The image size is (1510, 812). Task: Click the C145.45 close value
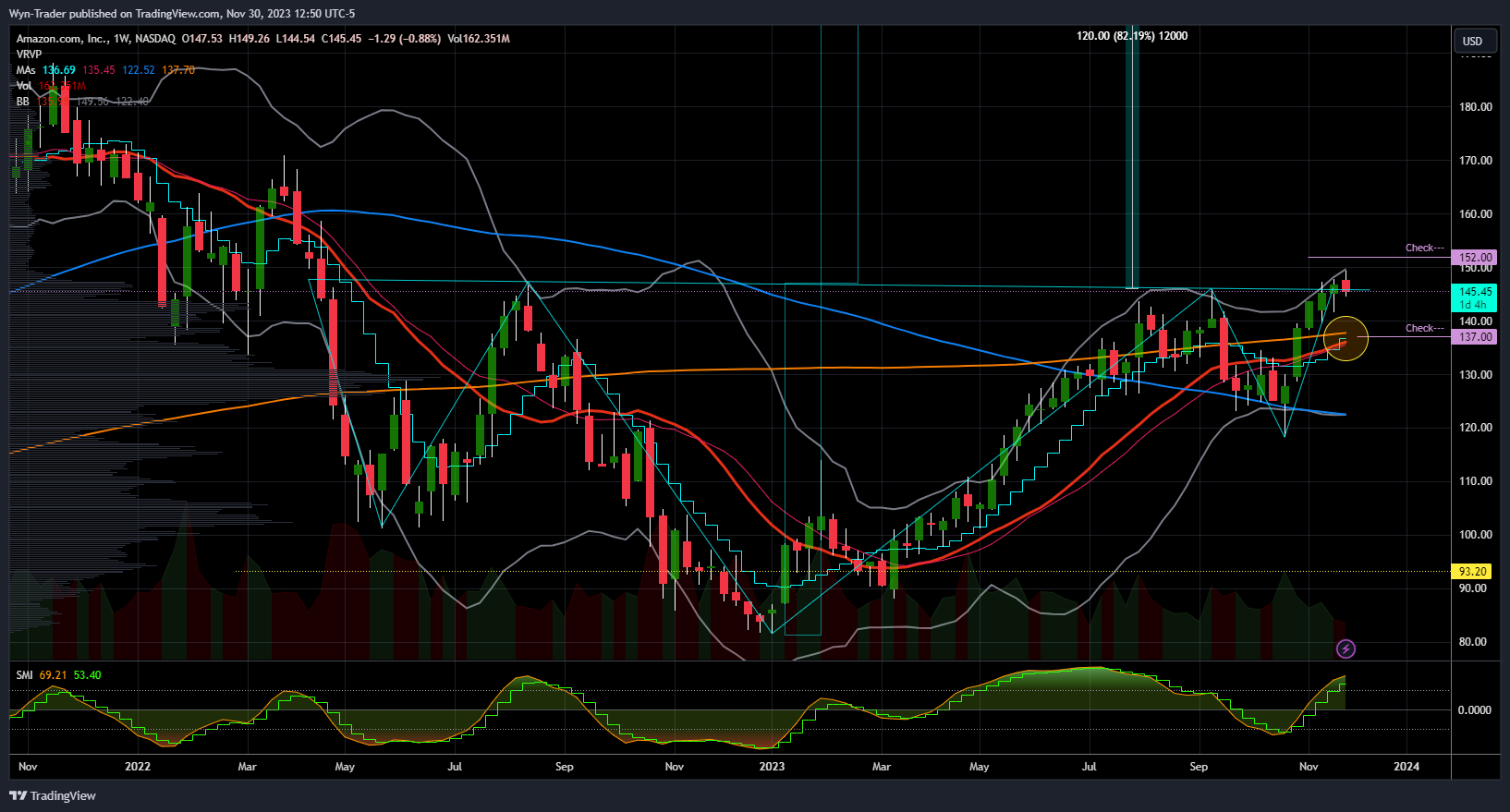coord(341,39)
